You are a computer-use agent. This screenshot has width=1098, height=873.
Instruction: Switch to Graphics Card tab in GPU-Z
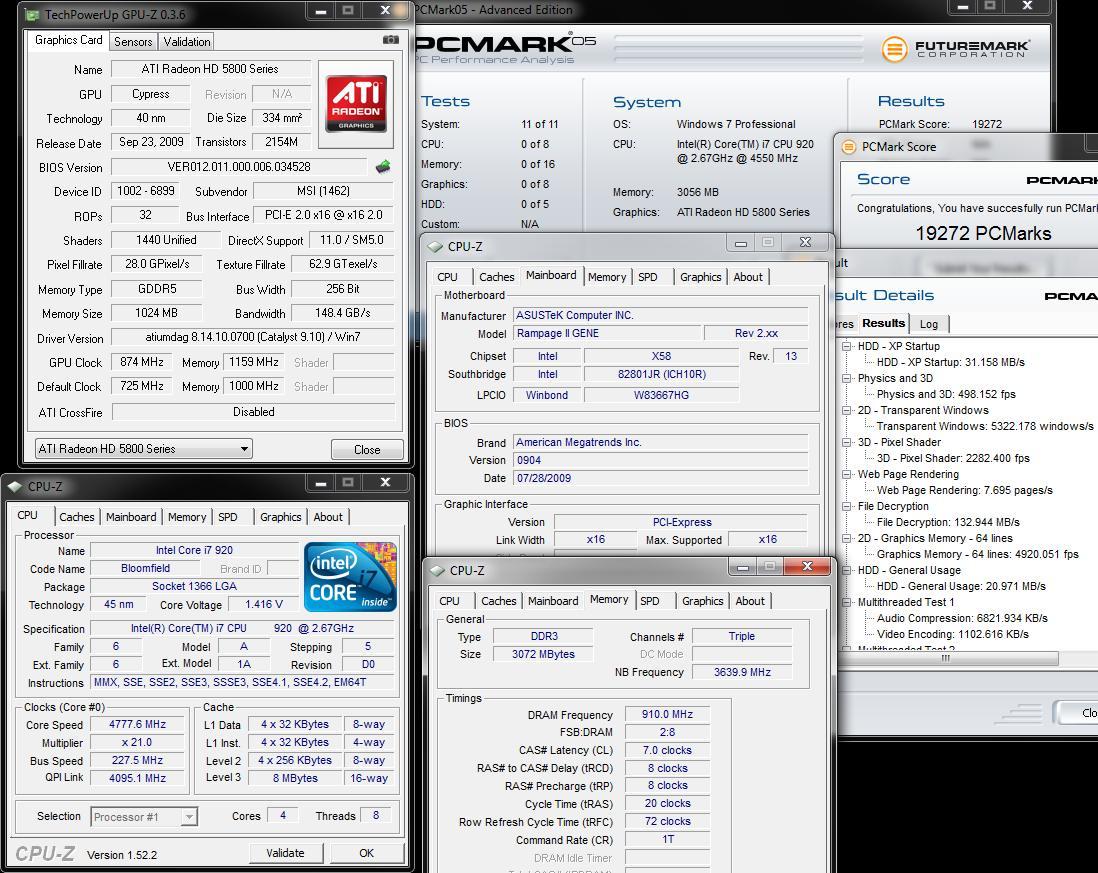[x=69, y=40]
